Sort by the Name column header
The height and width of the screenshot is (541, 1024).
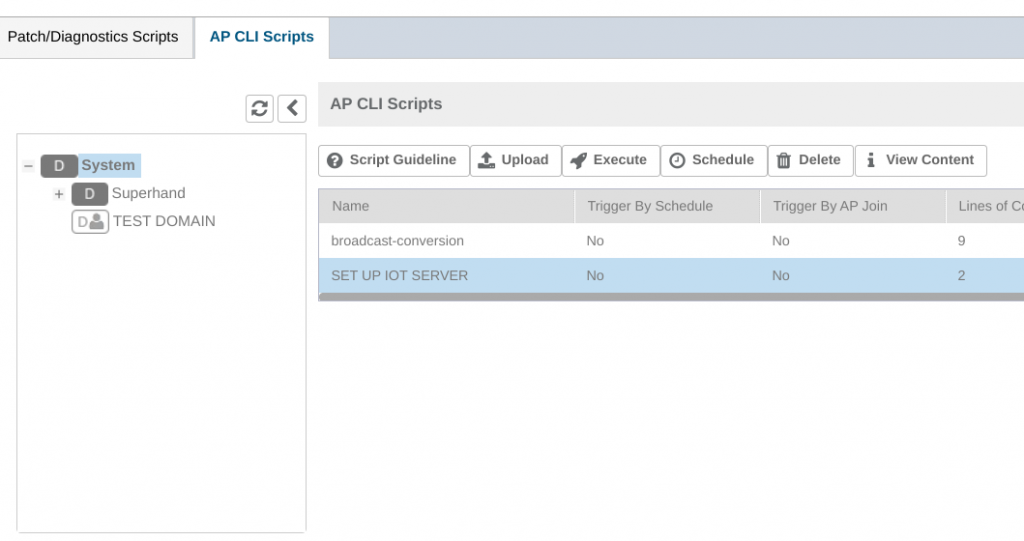[350, 206]
